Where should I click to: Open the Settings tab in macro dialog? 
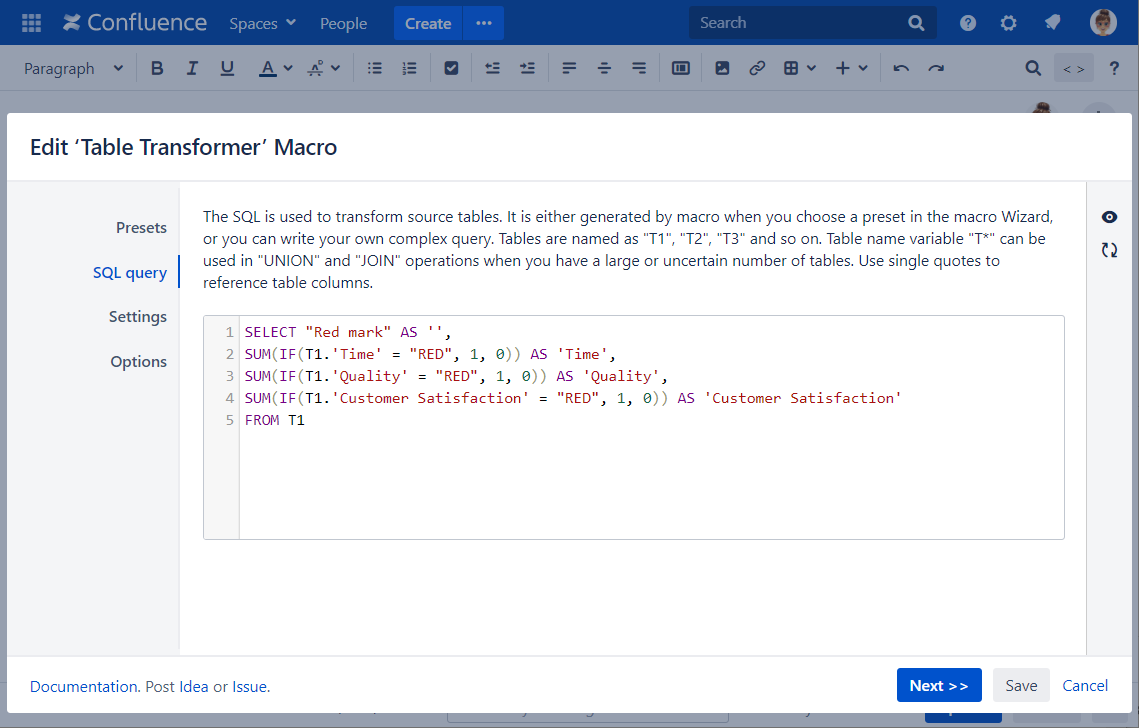(138, 316)
